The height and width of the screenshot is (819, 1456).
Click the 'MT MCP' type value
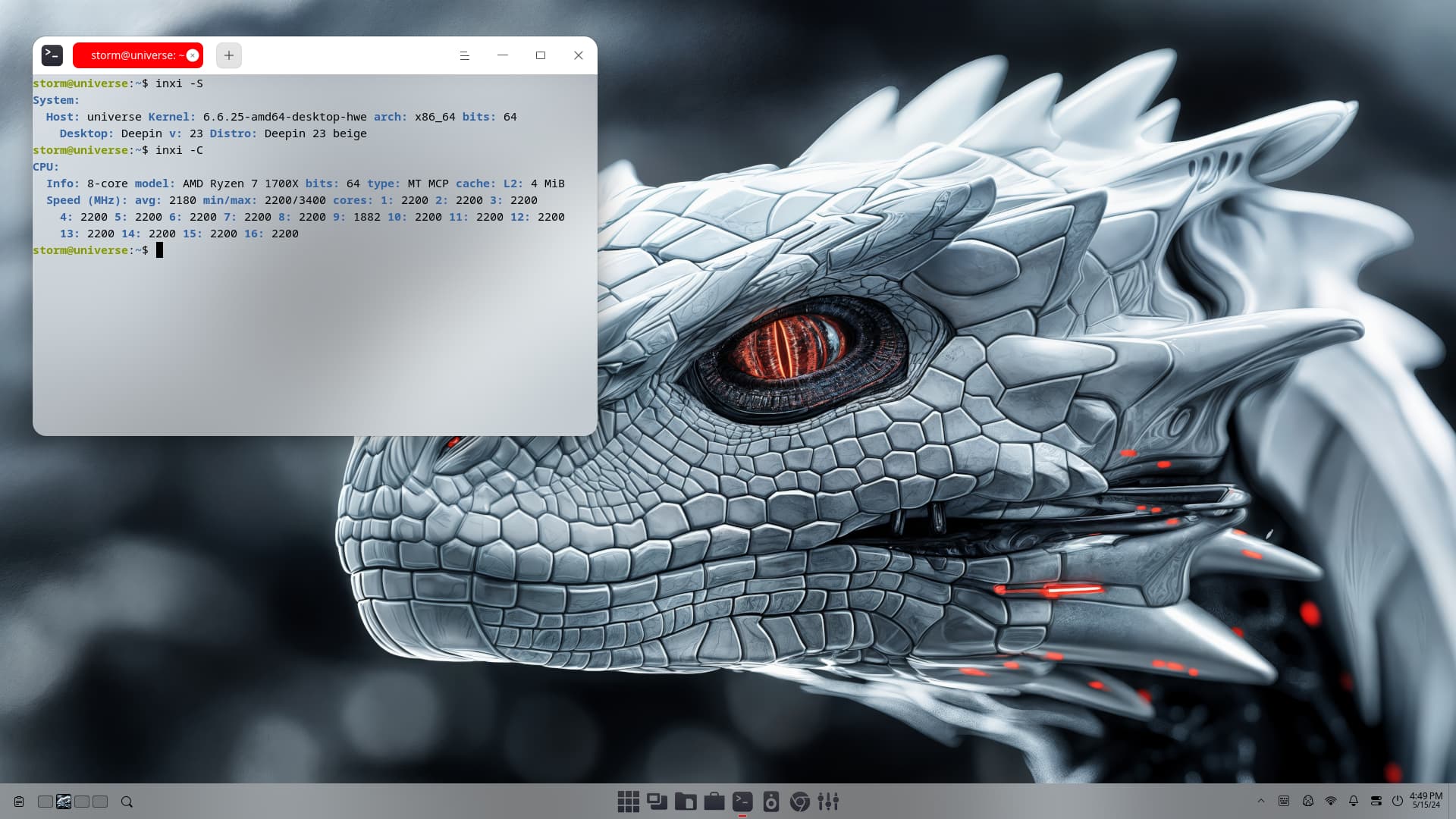[428, 184]
